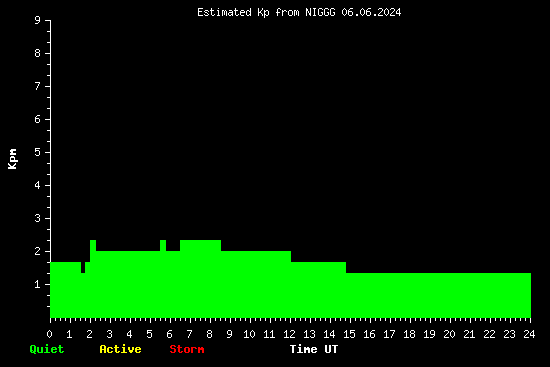Click the narrow green spike near hour 2
Image resolution: width=550 pixels, height=367 pixels.
(x=93, y=246)
